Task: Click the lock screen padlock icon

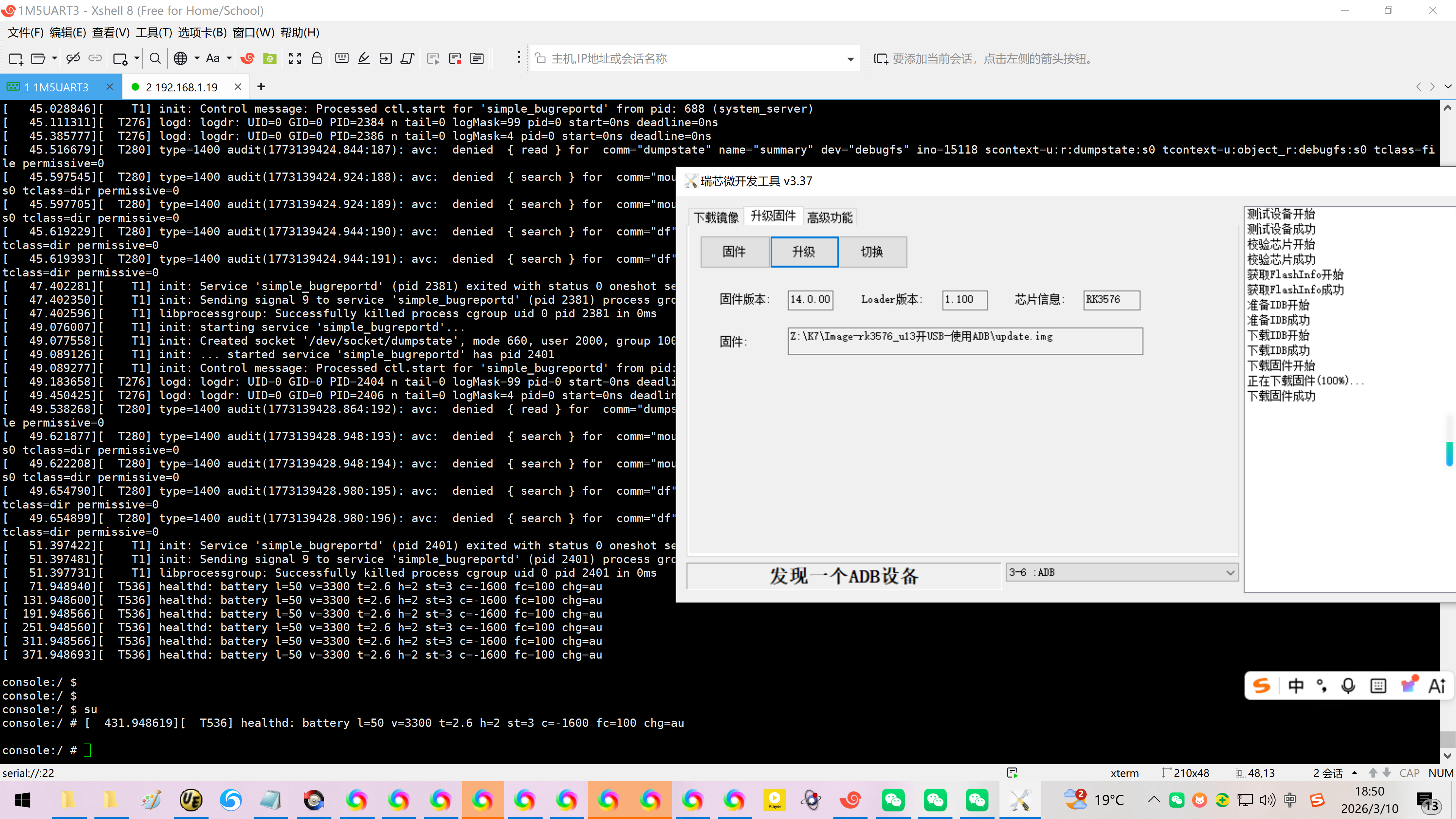Action: pos(317,58)
